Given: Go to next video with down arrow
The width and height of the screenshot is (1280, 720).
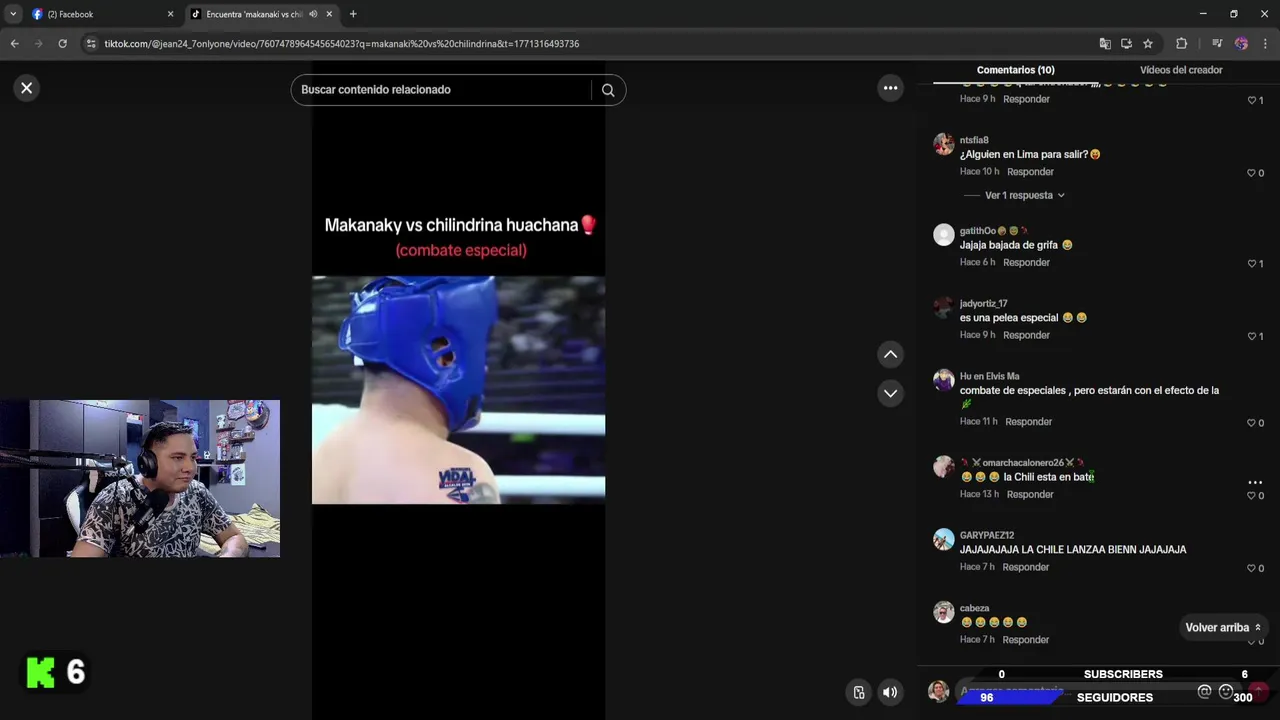Looking at the screenshot, I should tap(890, 393).
